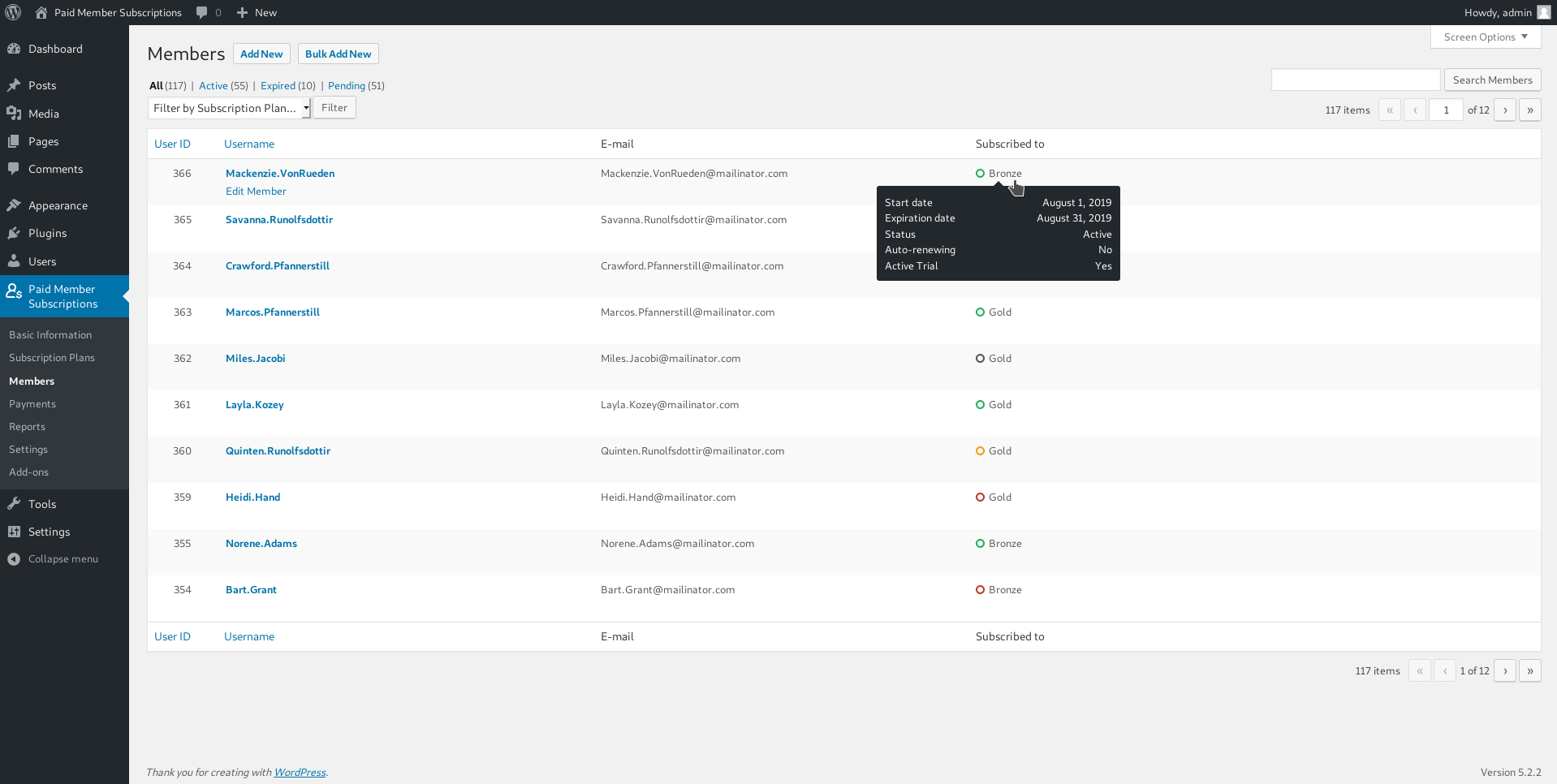Open the comments bubble icon in admin bar
This screenshot has width=1557, height=784.
(202, 12)
